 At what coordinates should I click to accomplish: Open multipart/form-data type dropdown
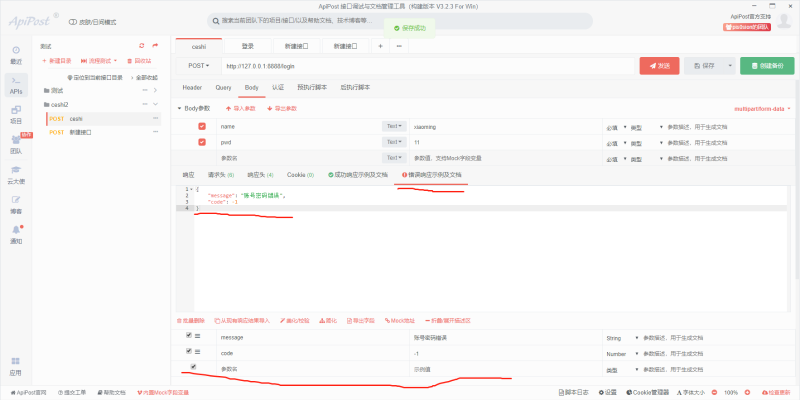(762, 109)
